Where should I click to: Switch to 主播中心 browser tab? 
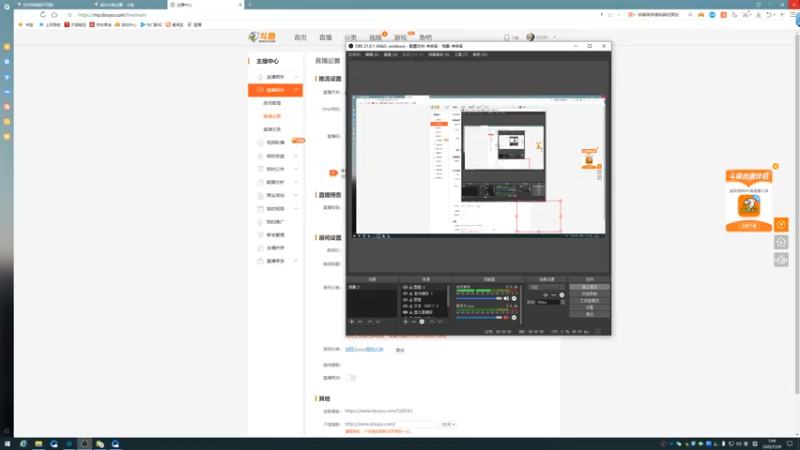tap(205, 5)
